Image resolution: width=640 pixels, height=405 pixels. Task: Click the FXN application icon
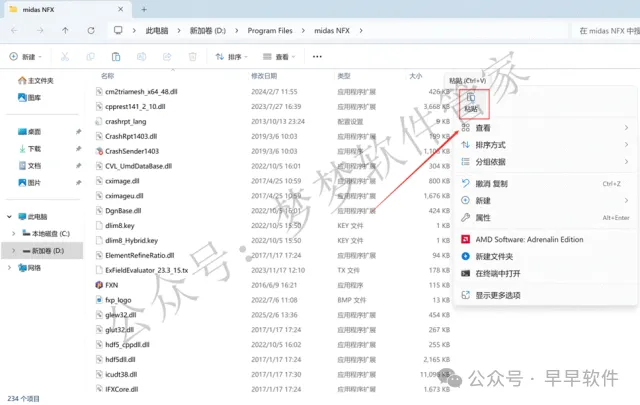tap(99, 285)
